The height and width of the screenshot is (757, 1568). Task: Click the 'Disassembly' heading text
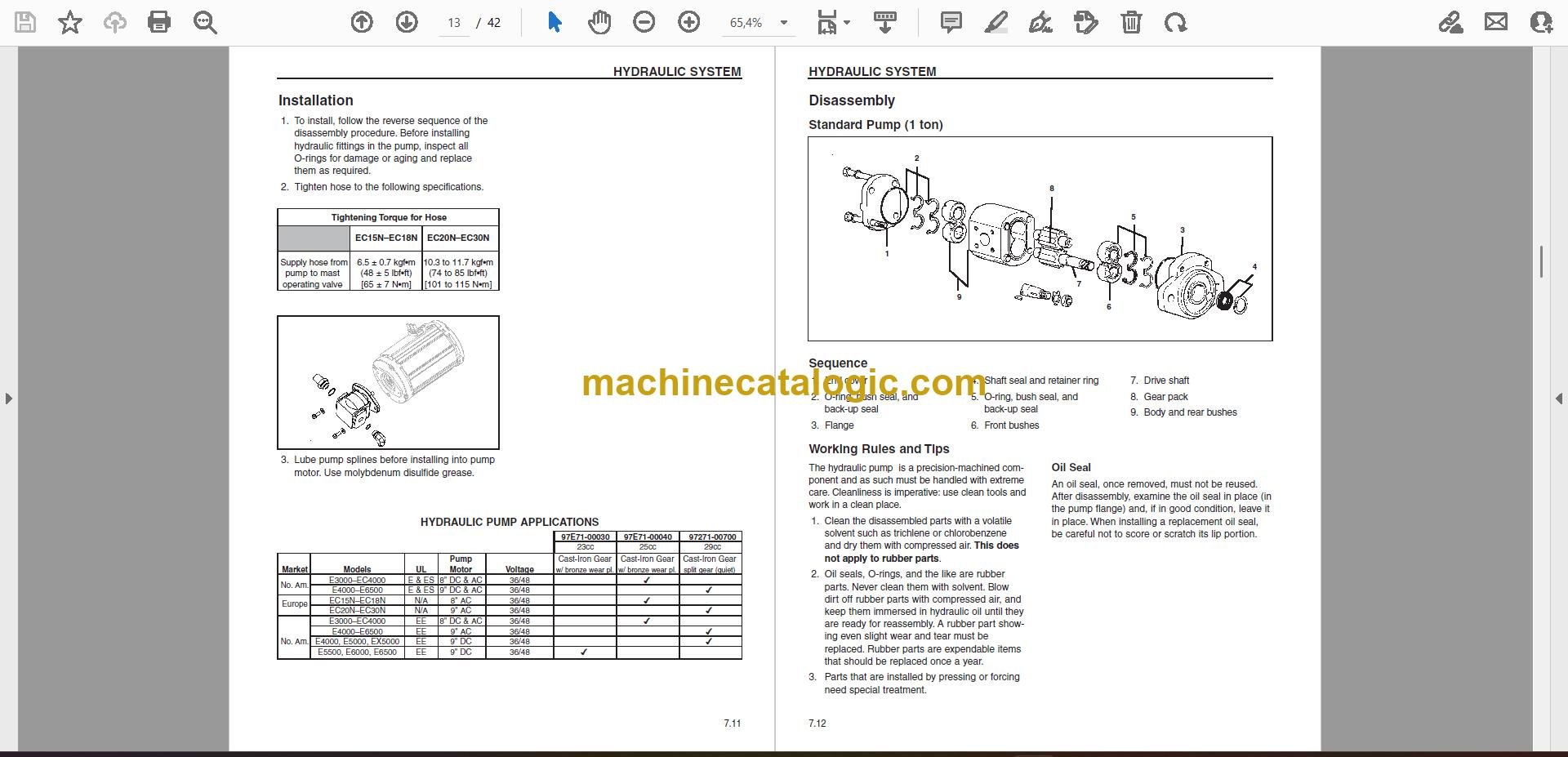(x=852, y=100)
